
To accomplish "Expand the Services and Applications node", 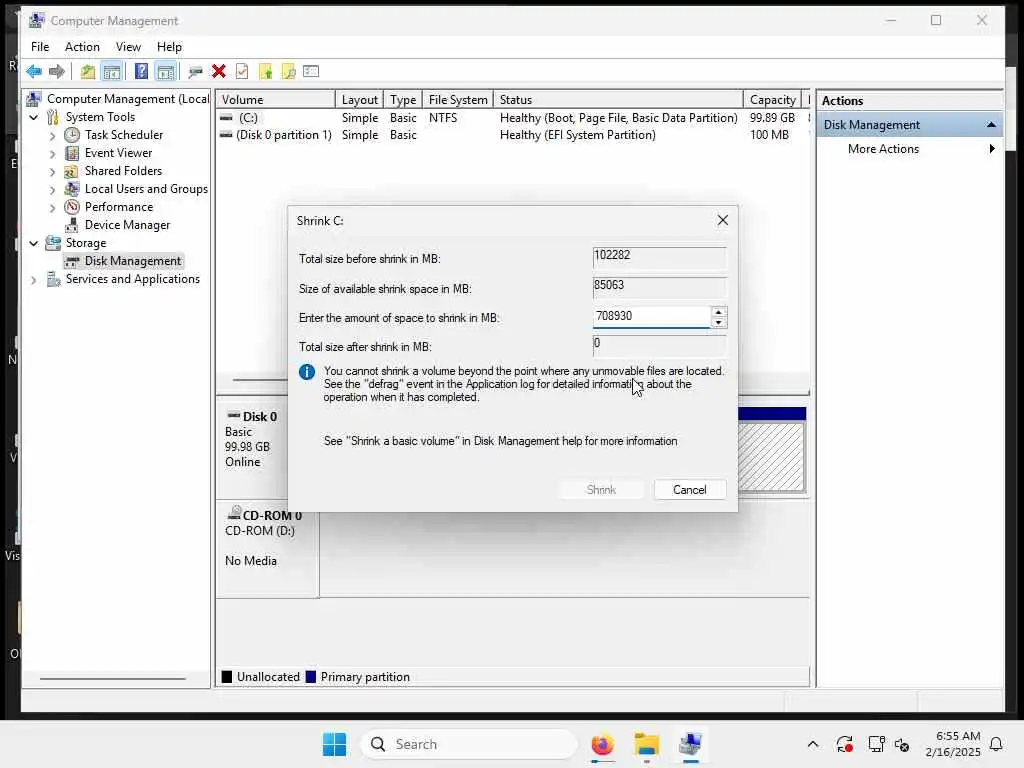I will tap(33, 280).
